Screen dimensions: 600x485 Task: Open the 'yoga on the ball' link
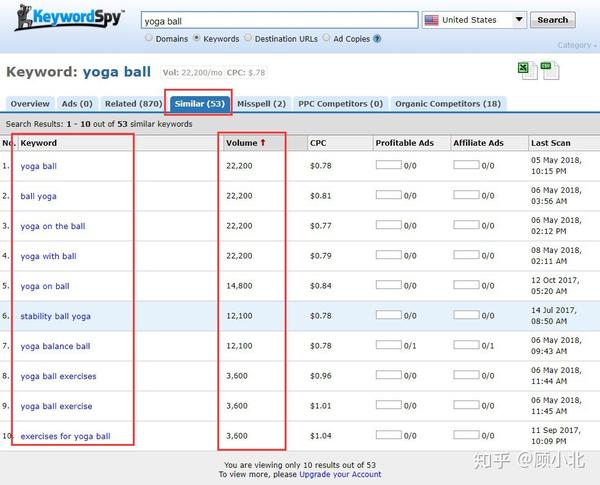tap(53, 226)
